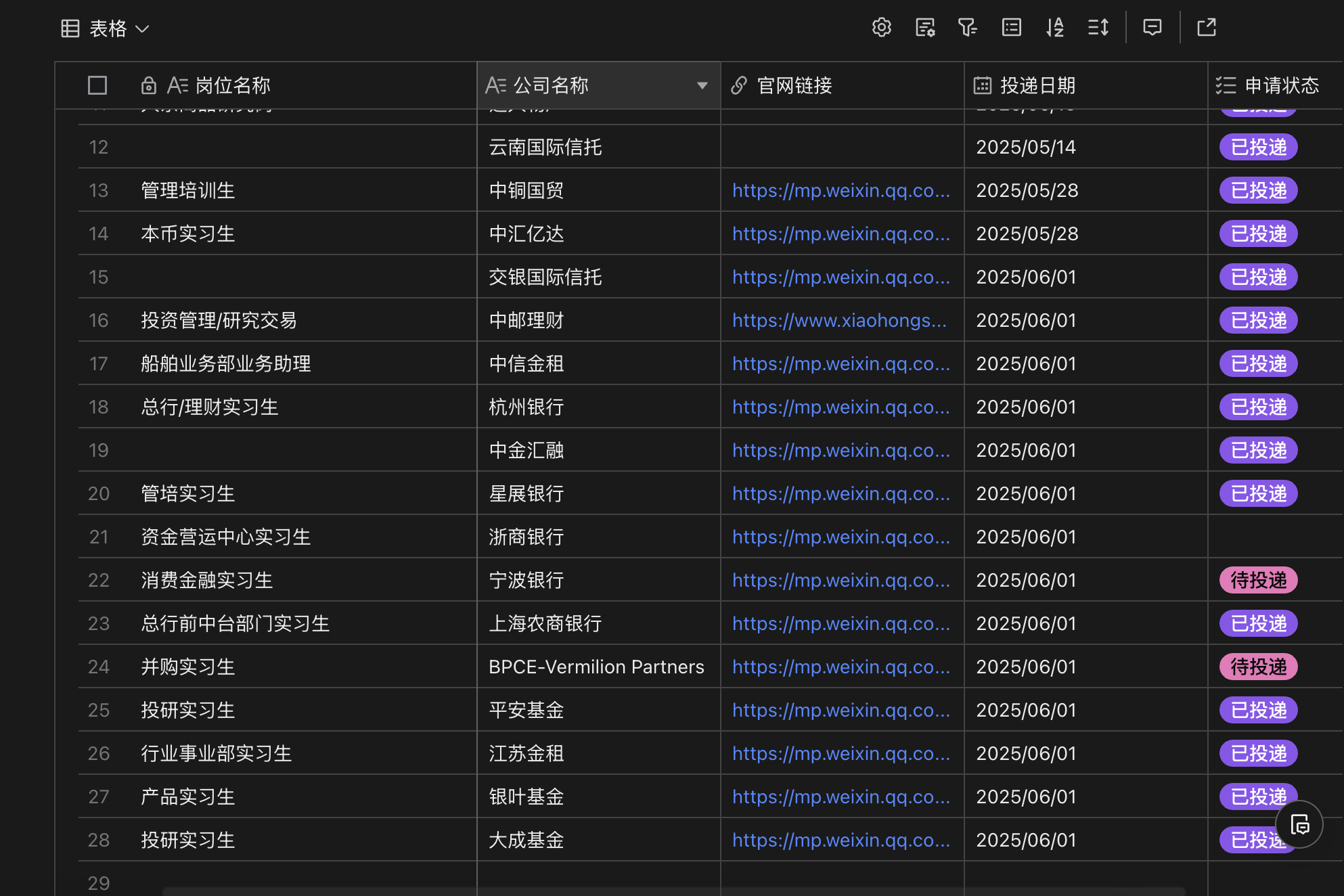1344x896 pixels.
Task: Click the link icon in 官网链接 header
Action: (x=739, y=85)
